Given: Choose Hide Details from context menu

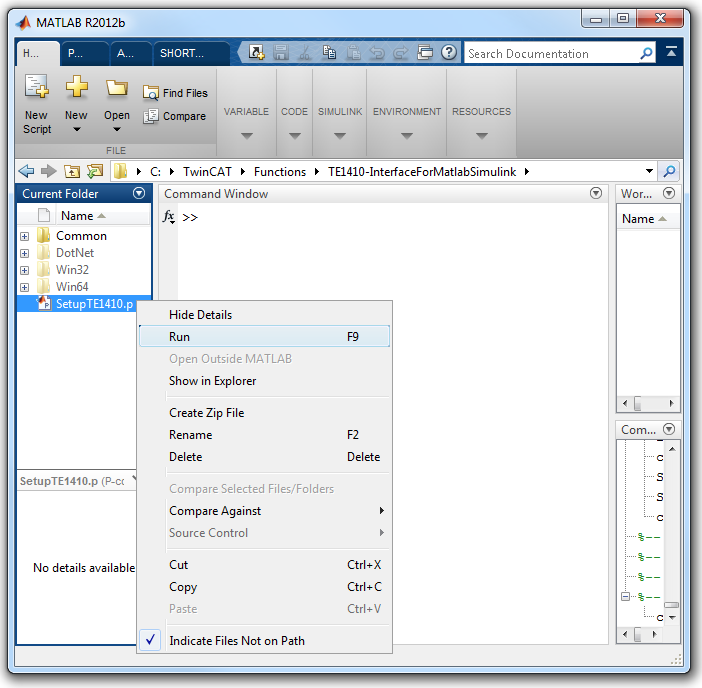Looking at the screenshot, I should coord(264,315).
